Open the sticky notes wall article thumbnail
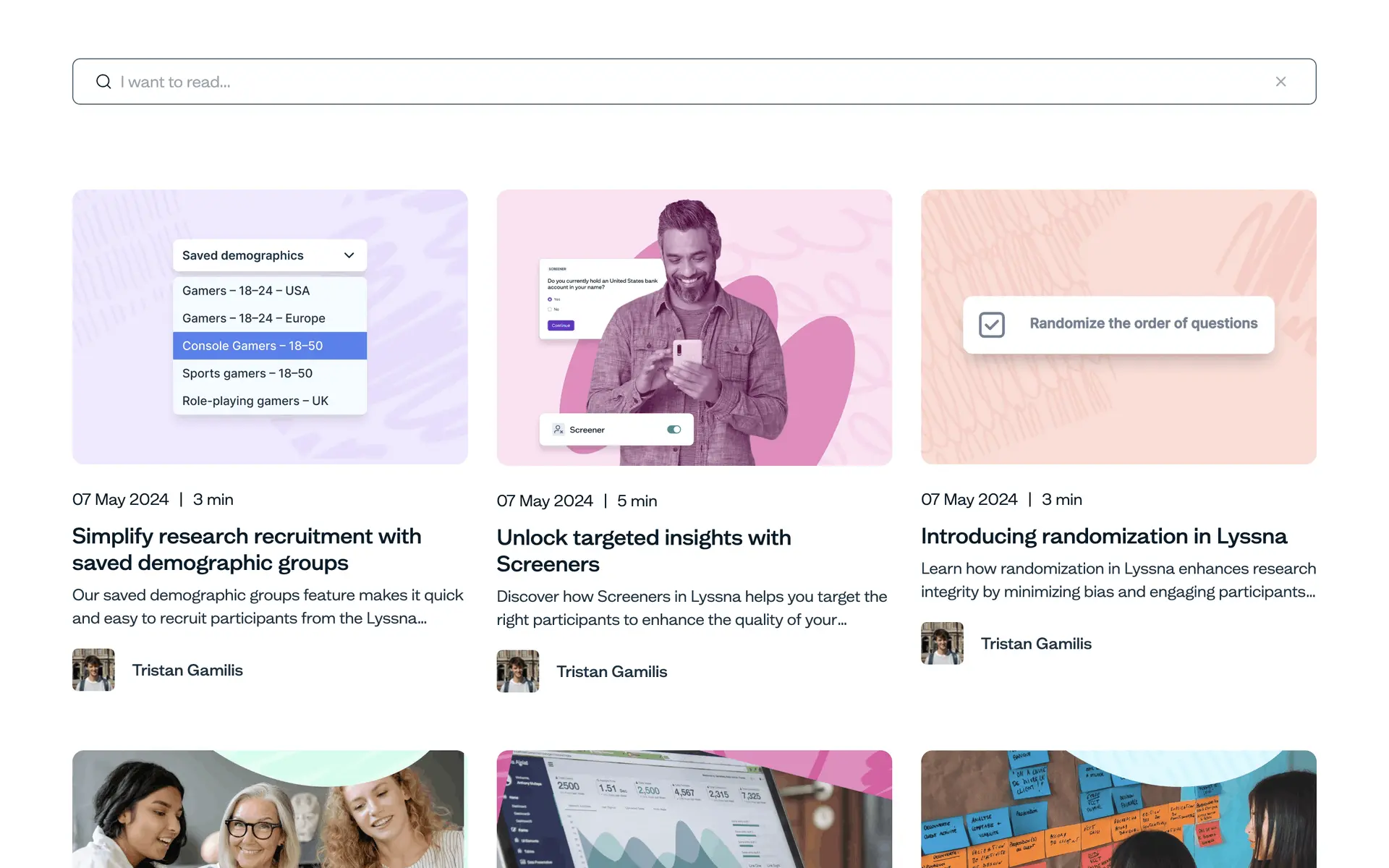The image size is (1389, 868). pos(1118,809)
